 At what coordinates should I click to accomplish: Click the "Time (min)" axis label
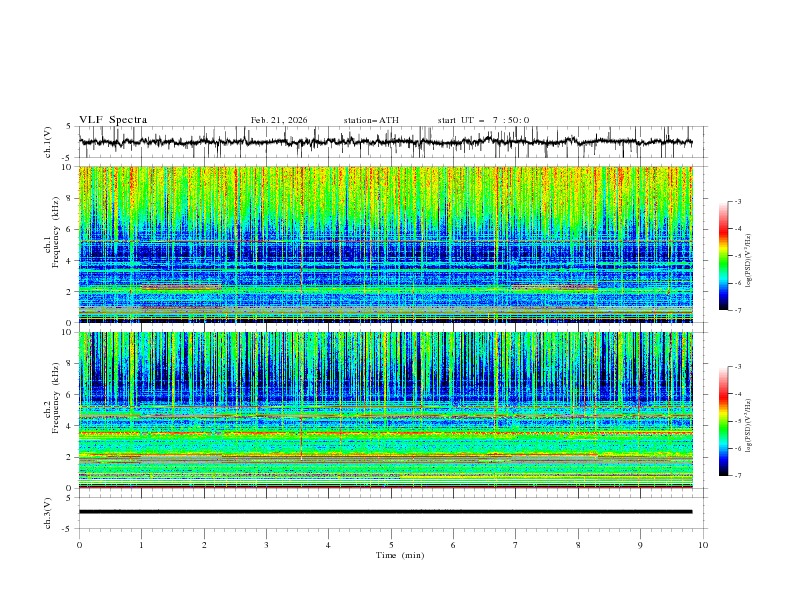tap(400, 555)
